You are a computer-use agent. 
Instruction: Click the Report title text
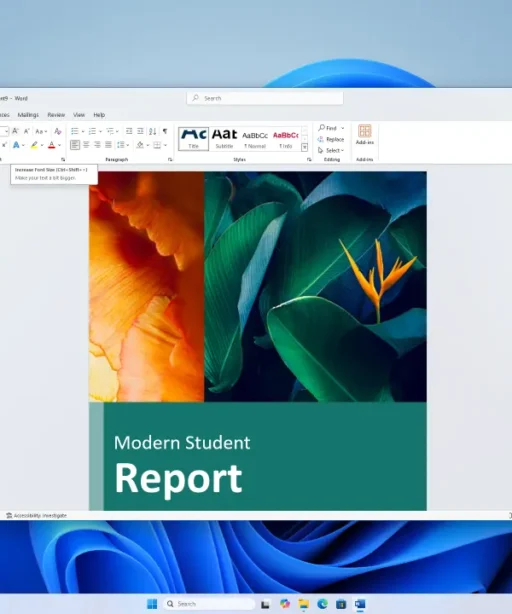178,478
